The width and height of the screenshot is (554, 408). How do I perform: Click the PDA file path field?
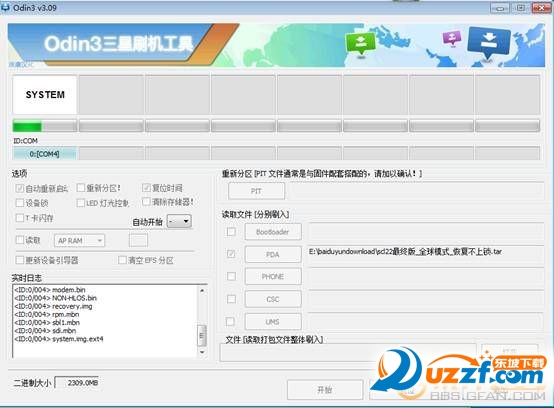tap(426, 254)
